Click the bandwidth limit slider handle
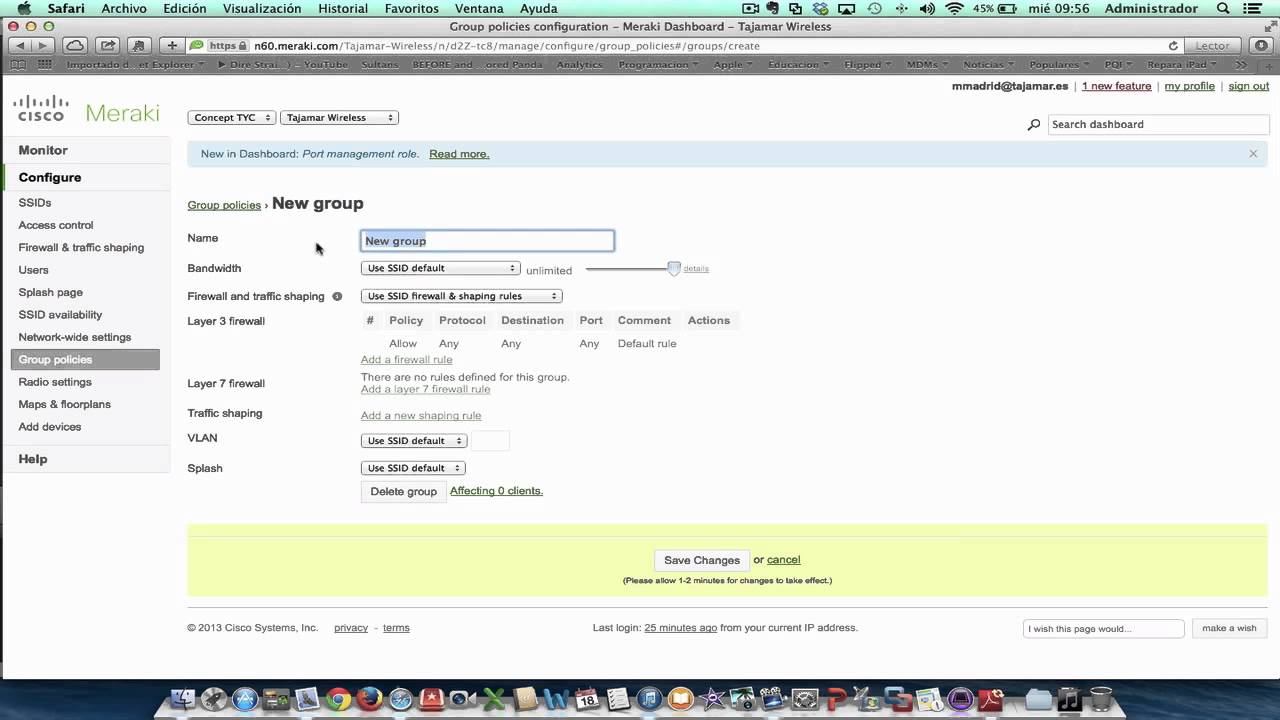Image resolution: width=1280 pixels, height=720 pixels. tap(674, 268)
